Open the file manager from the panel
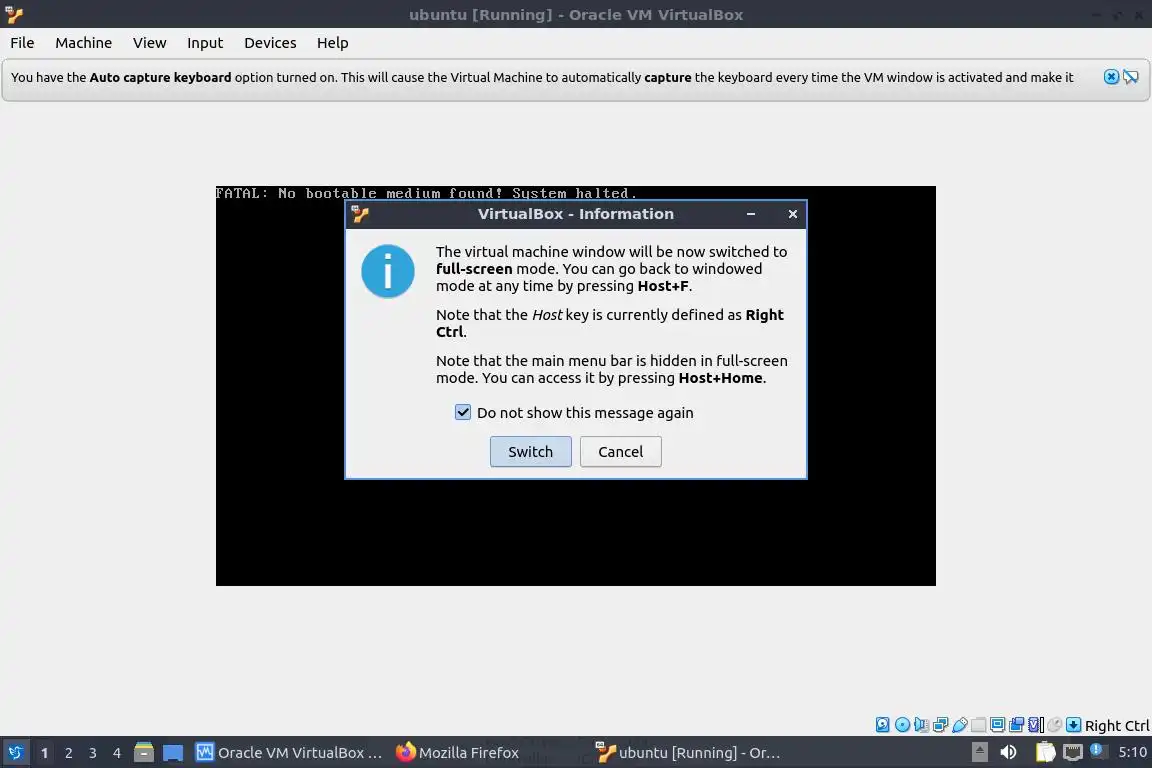1152x768 pixels. tap(144, 752)
